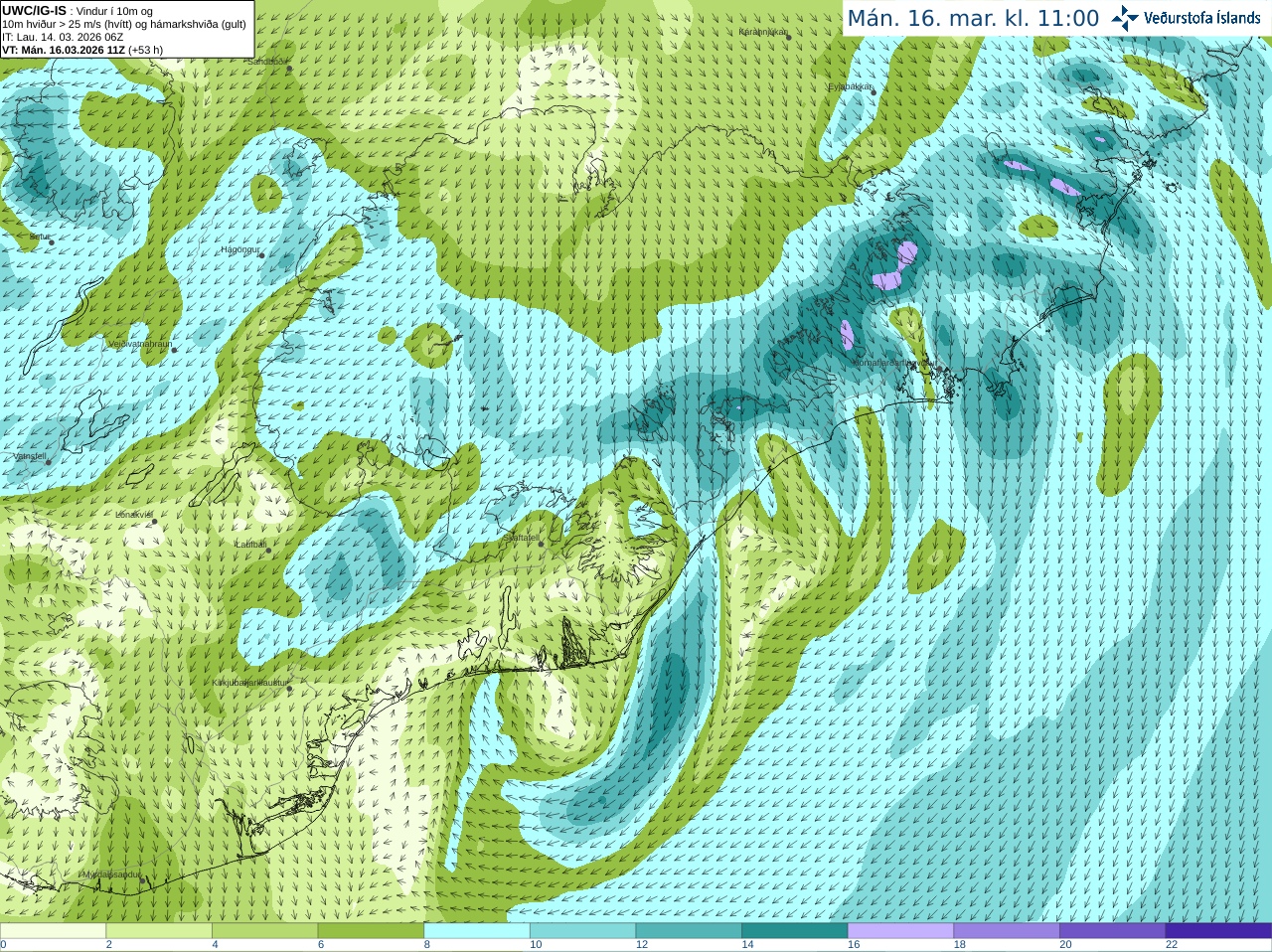Click the legend scale value 16
1272x952 pixels.
point(854,945)
